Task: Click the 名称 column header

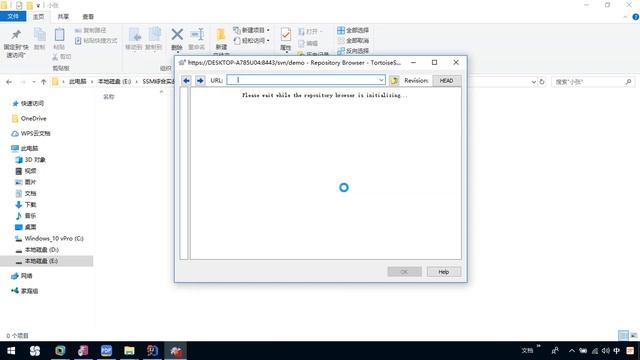Action: point(109,97)
